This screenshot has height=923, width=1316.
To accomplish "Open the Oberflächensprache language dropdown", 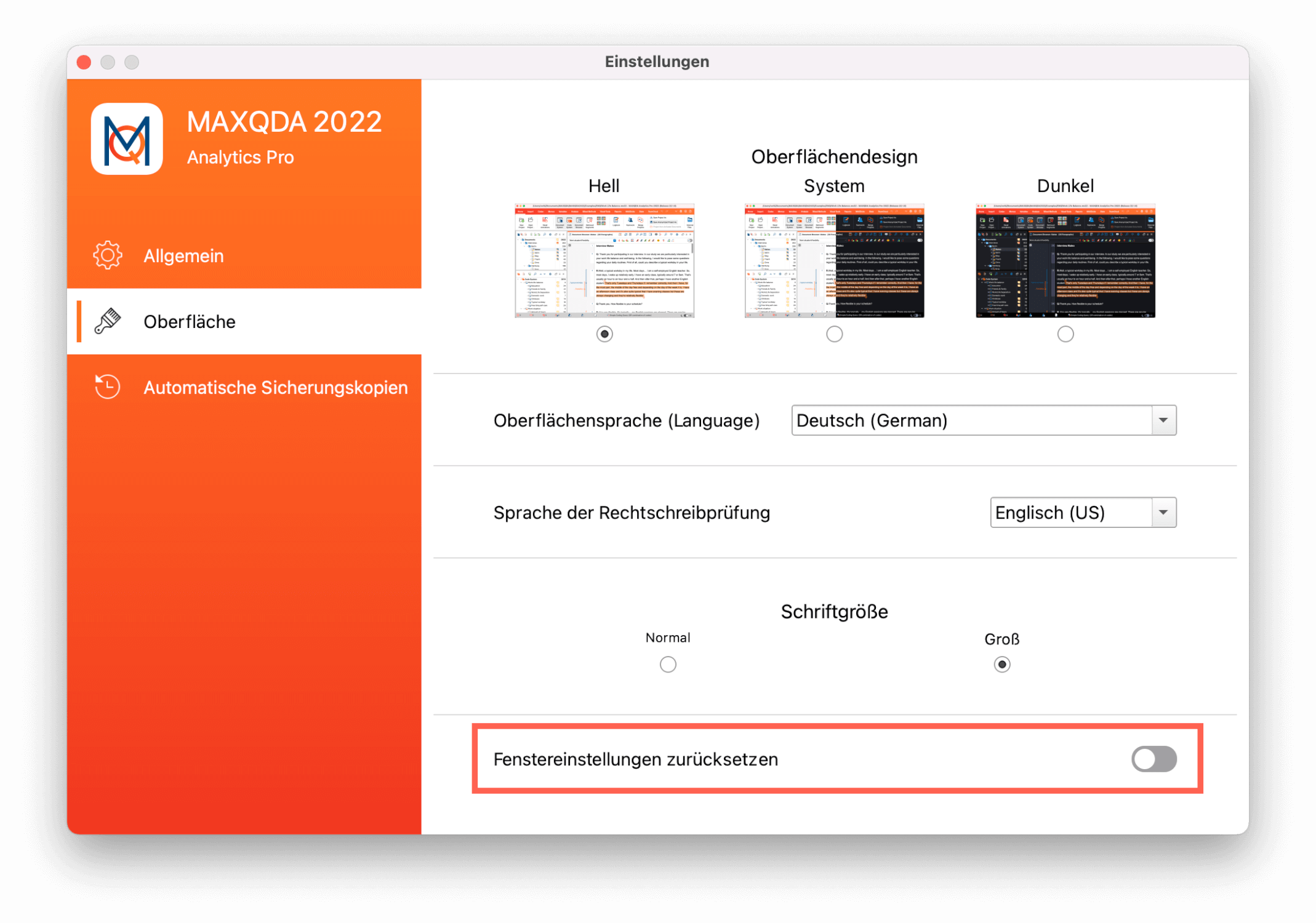I will (x=983, y=420).
